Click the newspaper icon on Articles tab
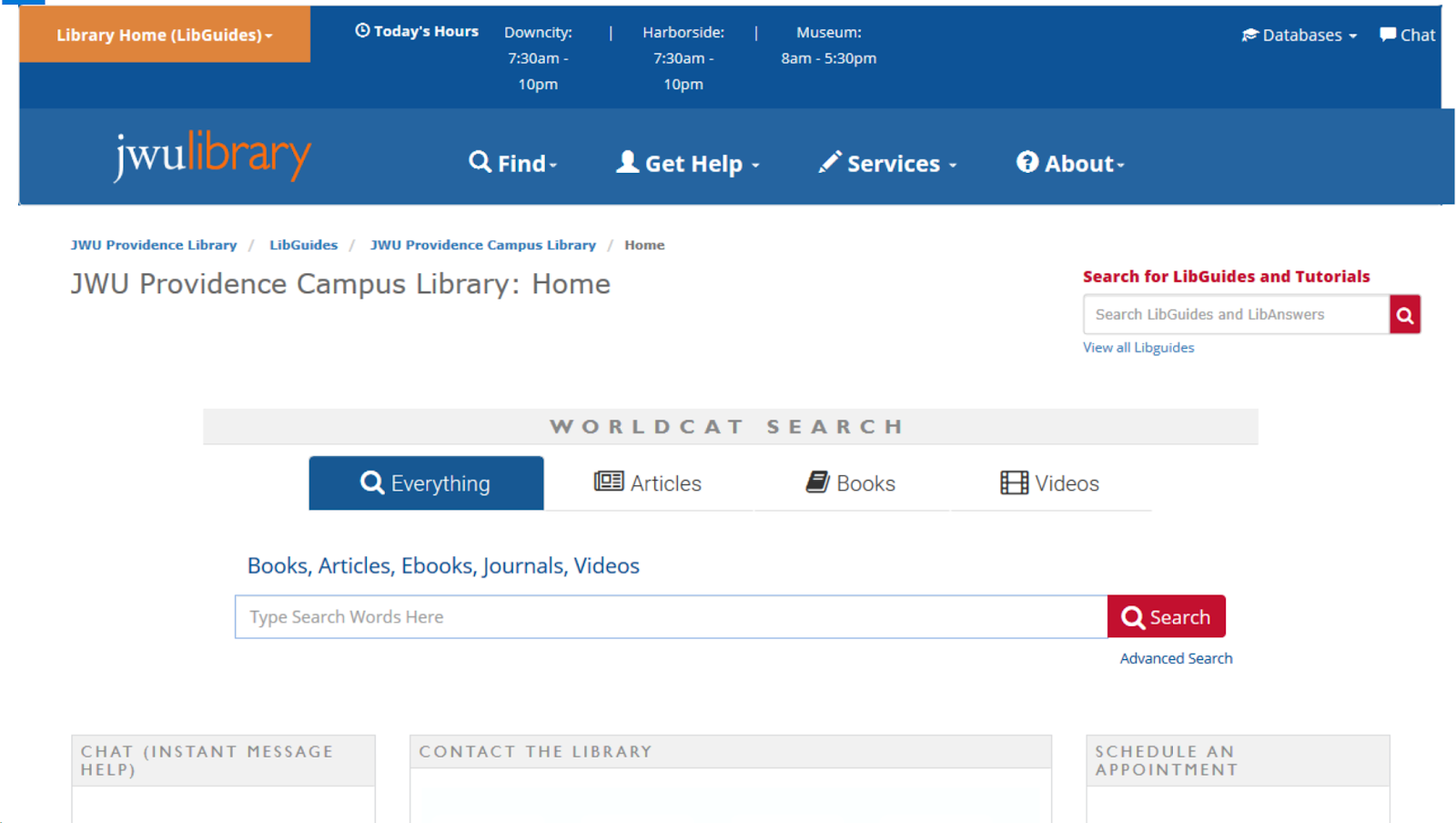This screenshot has width=1456, height=823. coord(609,482)
